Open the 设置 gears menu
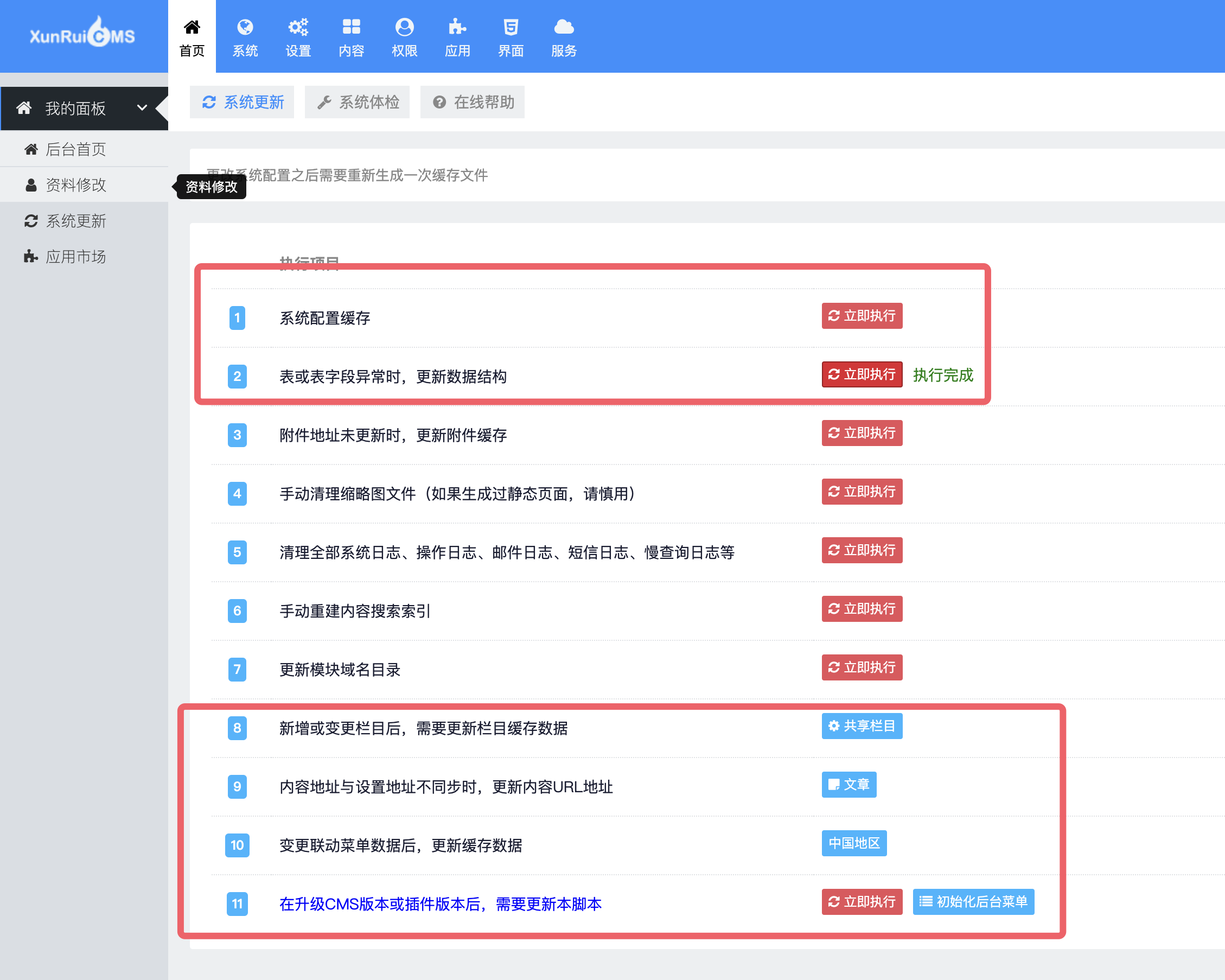 coord(298,37)
